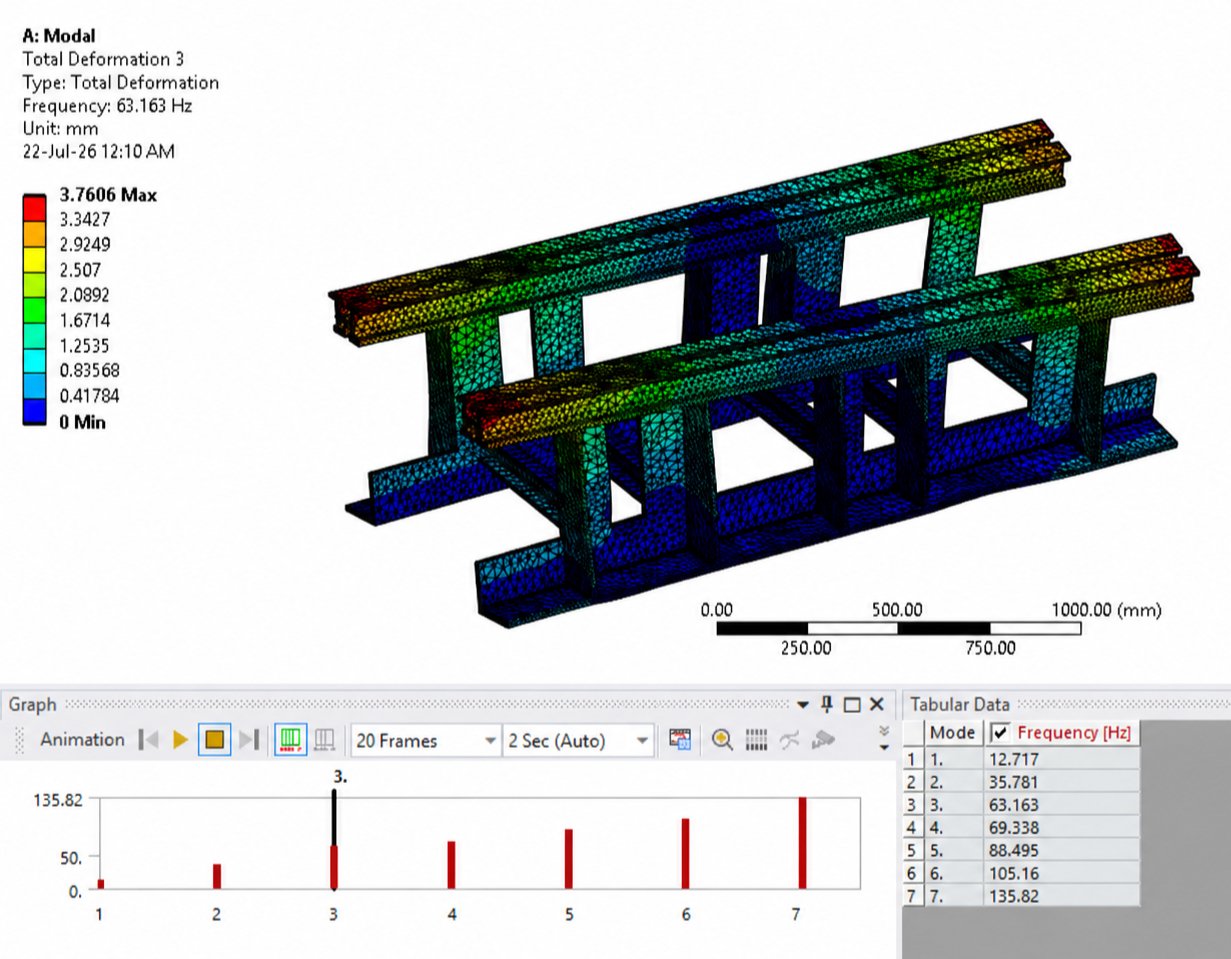Click the zoom magnifier icon in Graph toolbar
Viewport: 1231px width, 959px height.
tap(722, 740)
